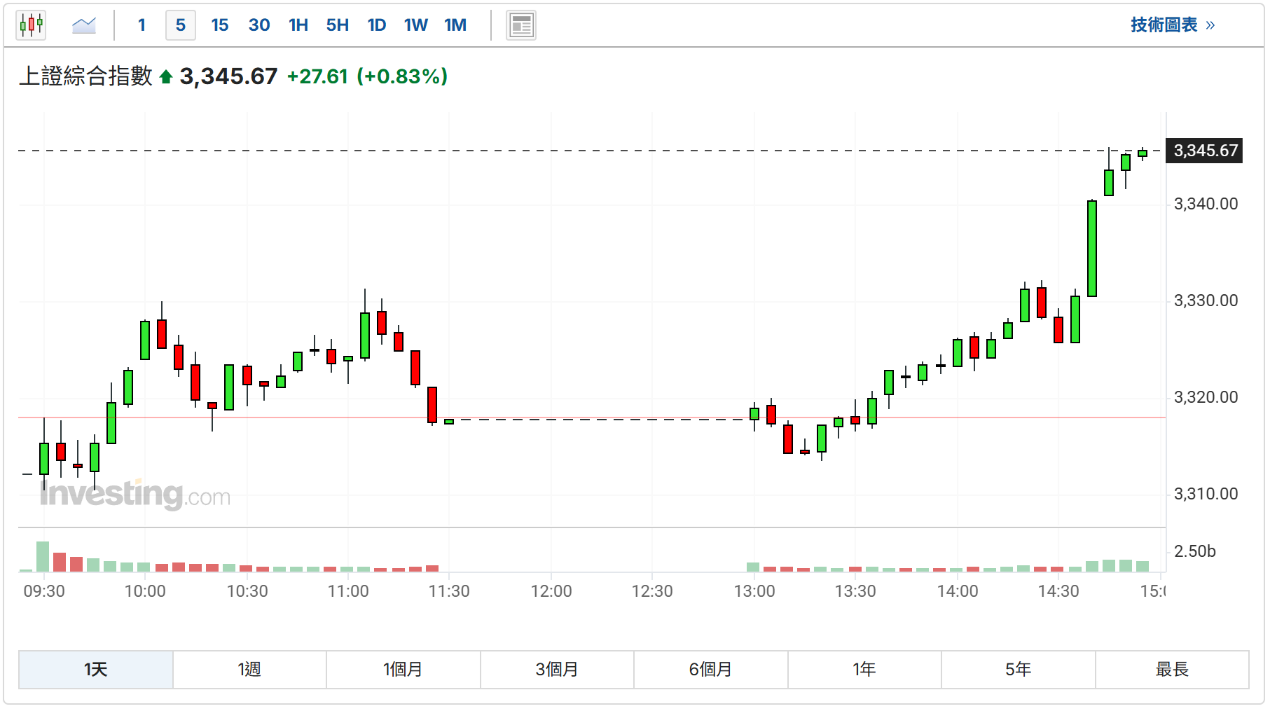
Task: Select the 1天 range tab
Action: click(96, 670)
